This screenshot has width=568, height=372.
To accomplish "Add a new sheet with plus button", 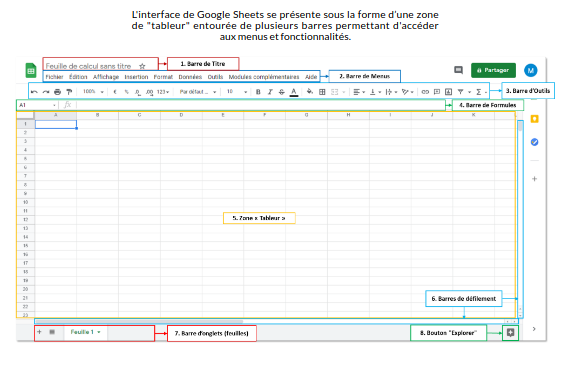I will click(x=39, y=332).
